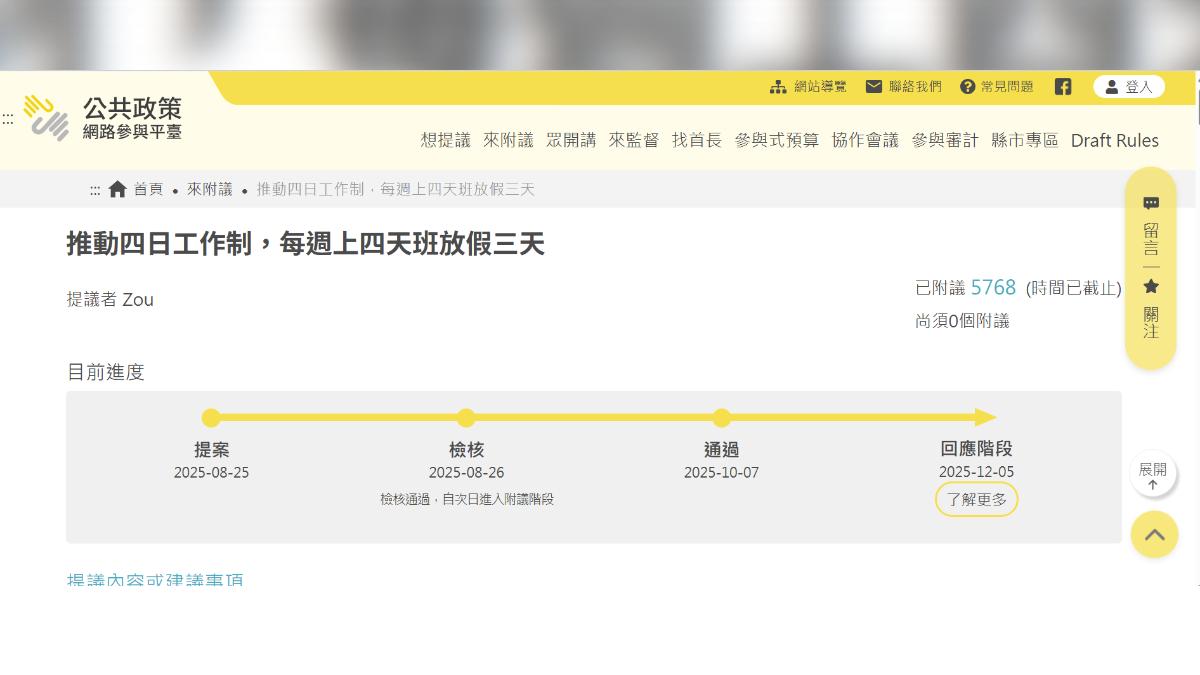Select 來附議 in the navigation menu

pos(508,140)
